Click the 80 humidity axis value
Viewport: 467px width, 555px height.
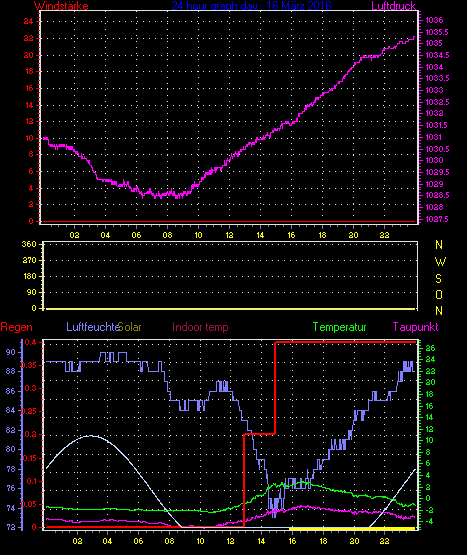coord(11,450)
